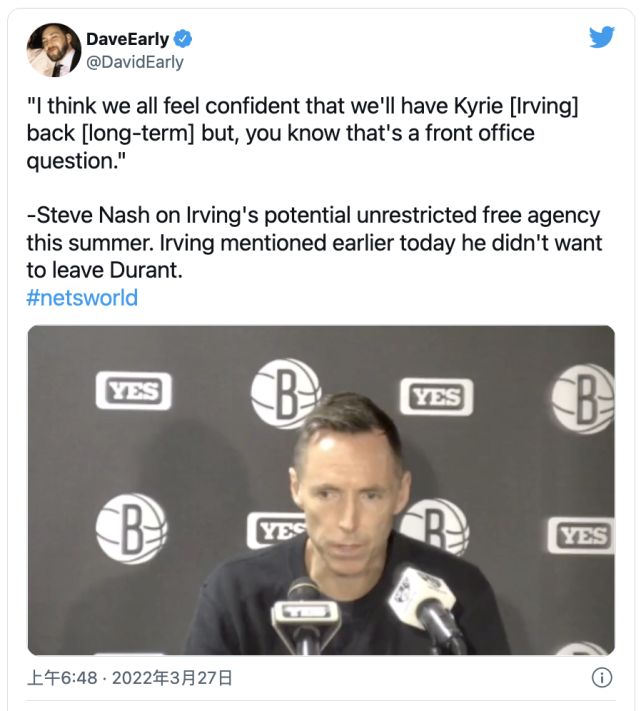Open the Steve Nash press conference photo
Screen dimensions: 641x711
pos(321,490)
